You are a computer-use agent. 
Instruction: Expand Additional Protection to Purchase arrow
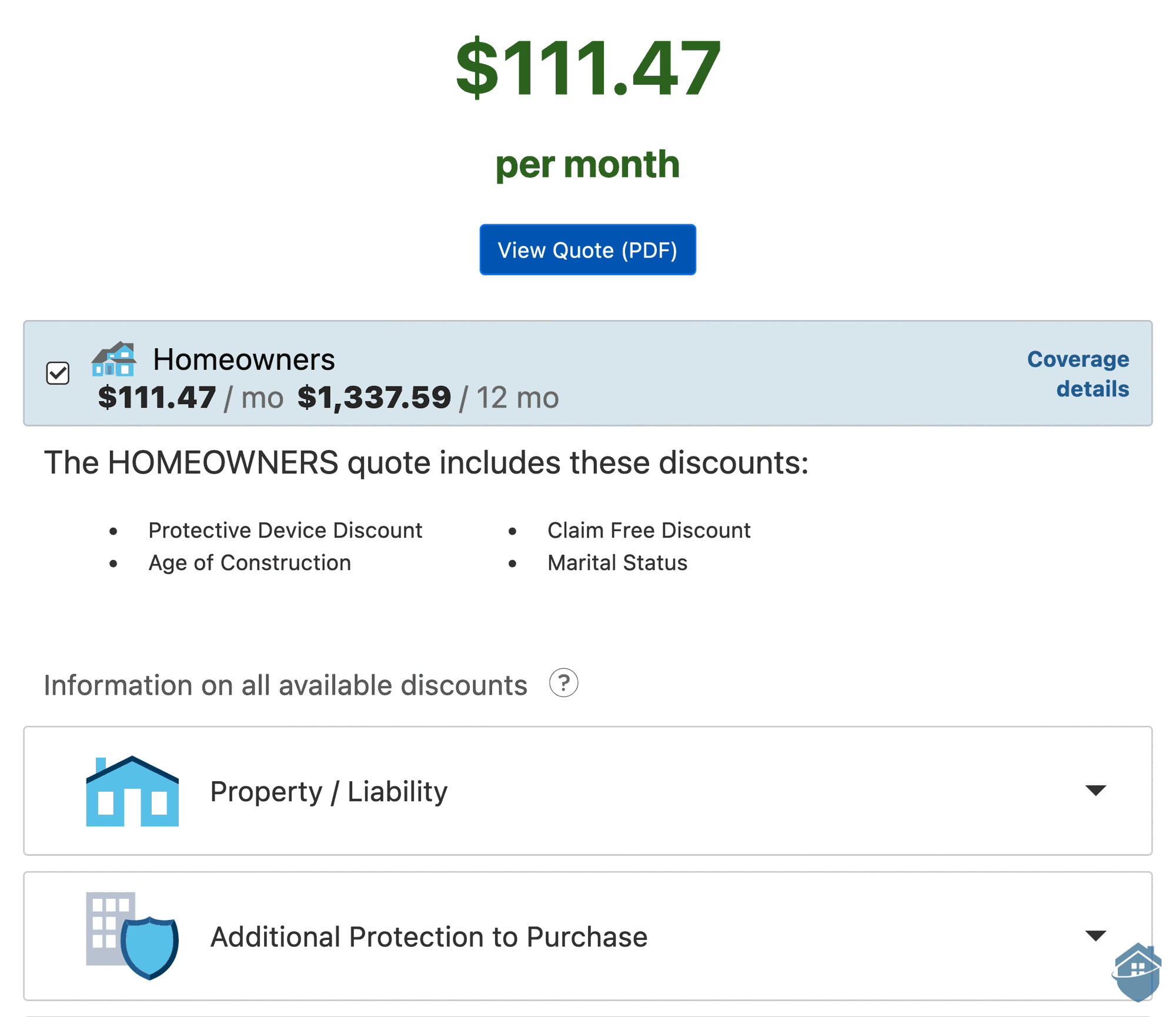point(1095,935)
